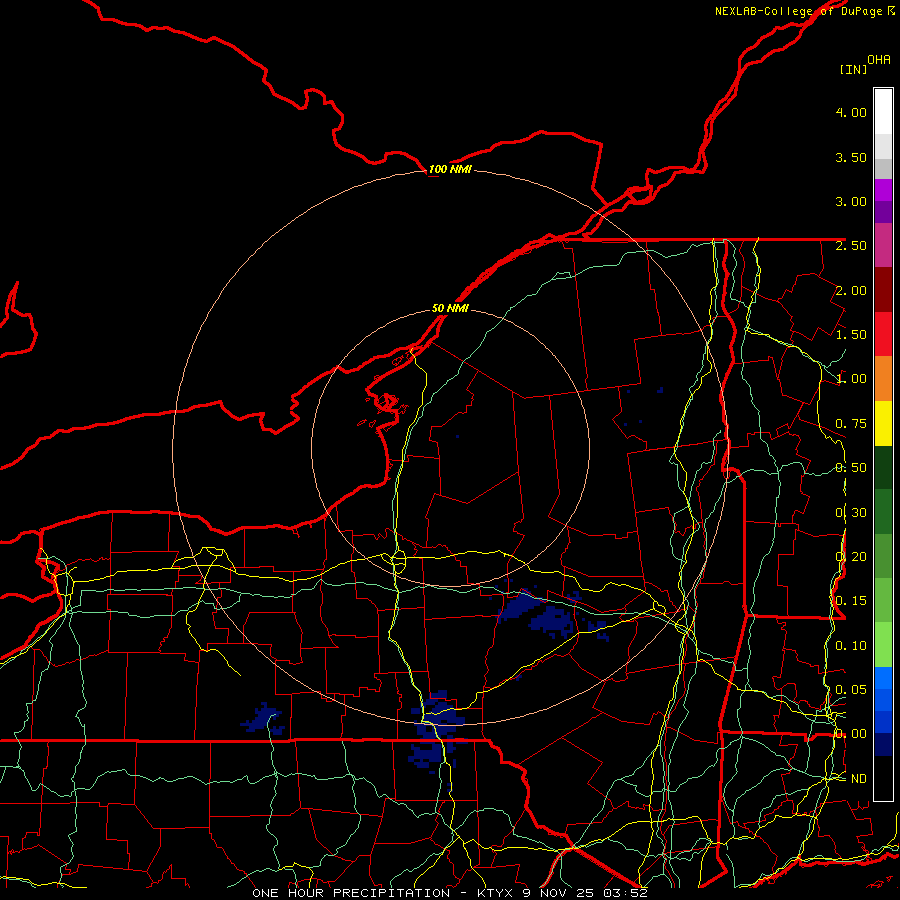Click the pink legend swatch near 2.50
900x900 pixels.
[883, 245]
